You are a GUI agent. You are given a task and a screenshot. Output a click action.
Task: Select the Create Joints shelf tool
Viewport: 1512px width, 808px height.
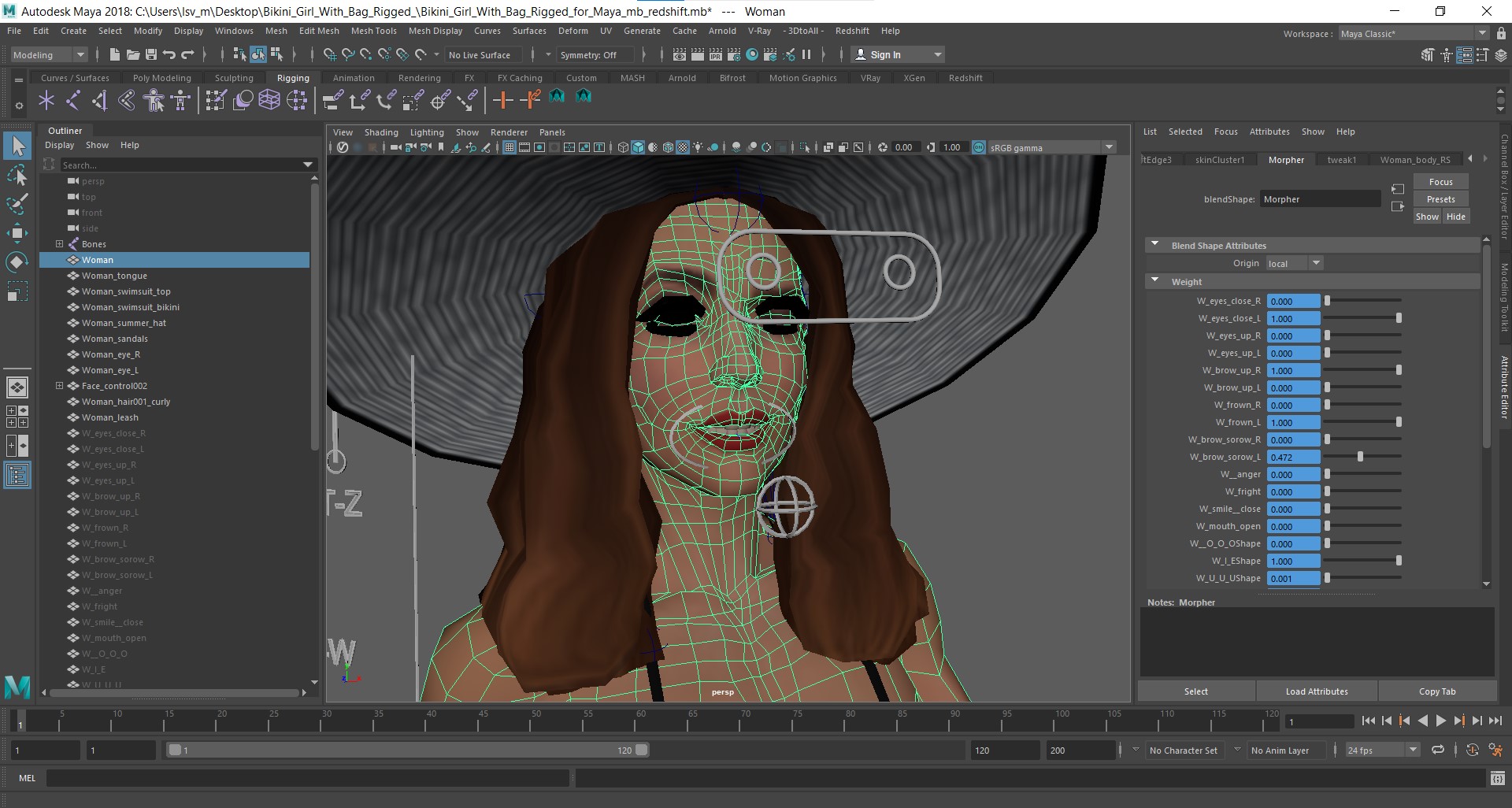(x=73, y=100)
